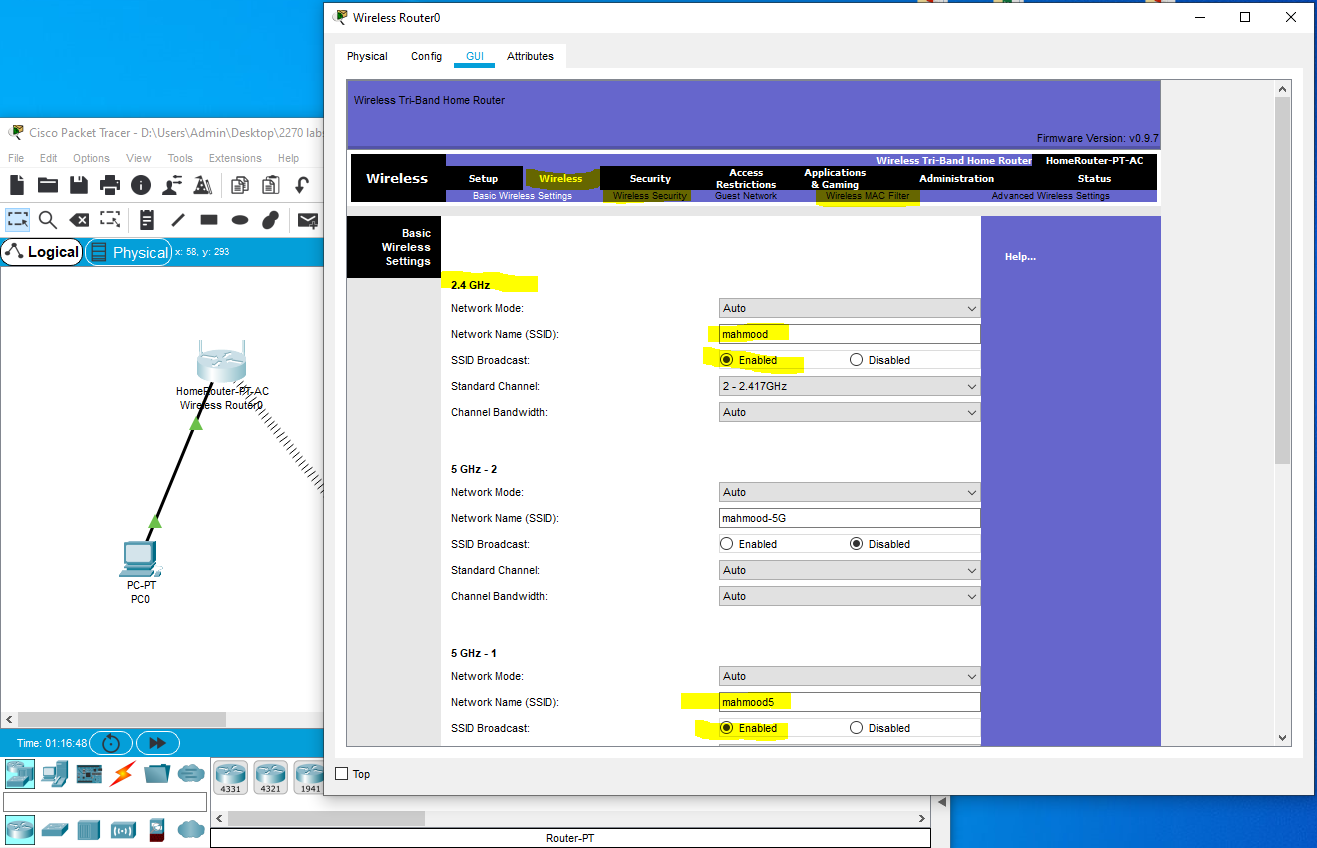Image resolution: width=1317 pixels, height=848 pixels.
Task: Check the Top checkbox below the router window
Action: [339, 773]
